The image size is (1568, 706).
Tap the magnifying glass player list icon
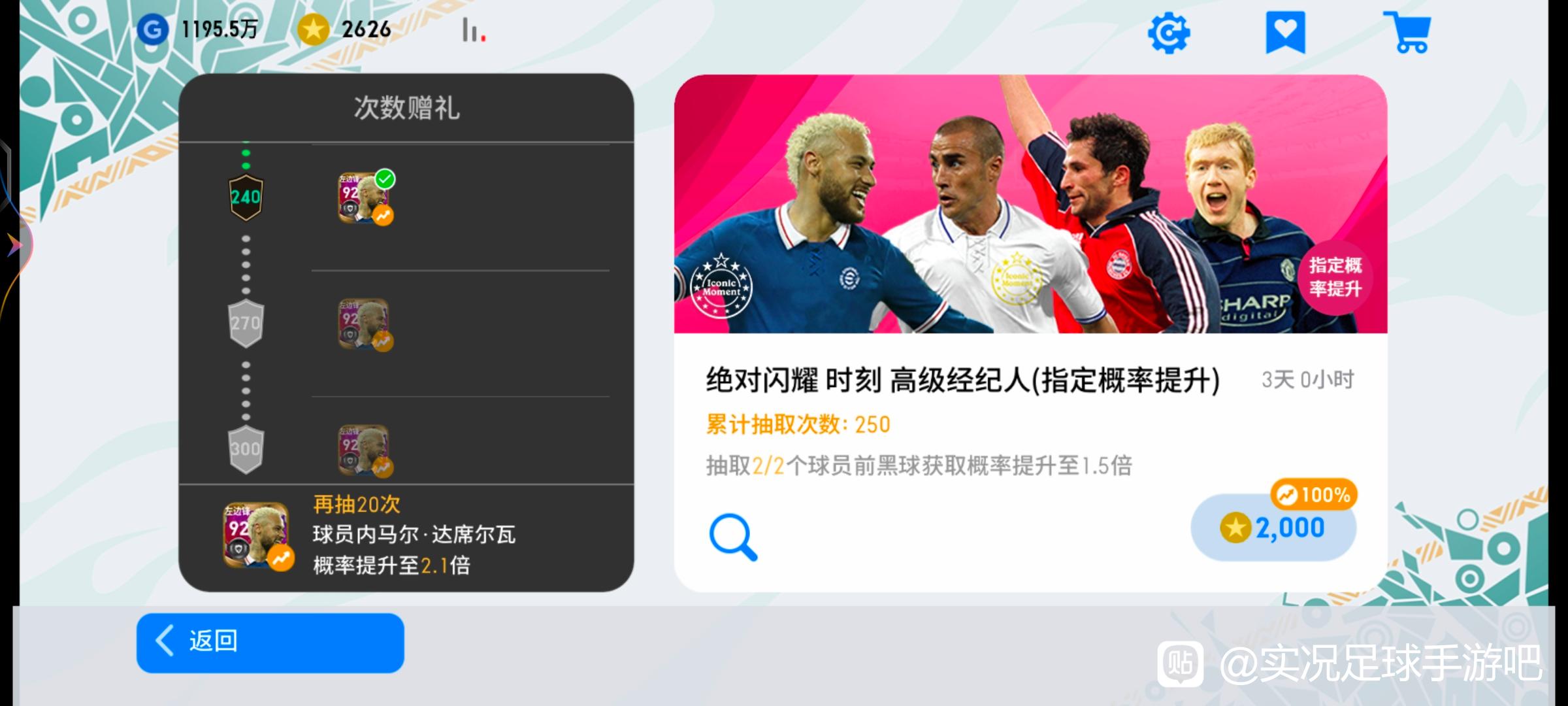tap(733, 537)
